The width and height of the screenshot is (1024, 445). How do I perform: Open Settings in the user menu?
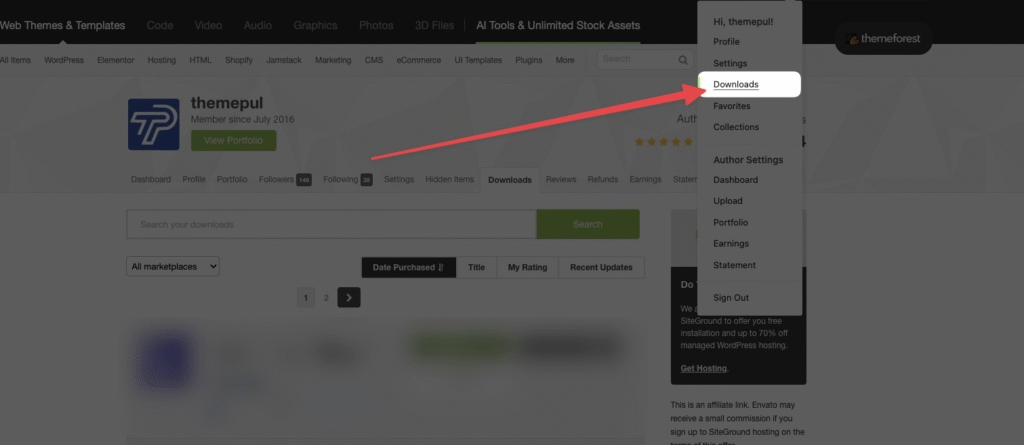coord(729,63)
